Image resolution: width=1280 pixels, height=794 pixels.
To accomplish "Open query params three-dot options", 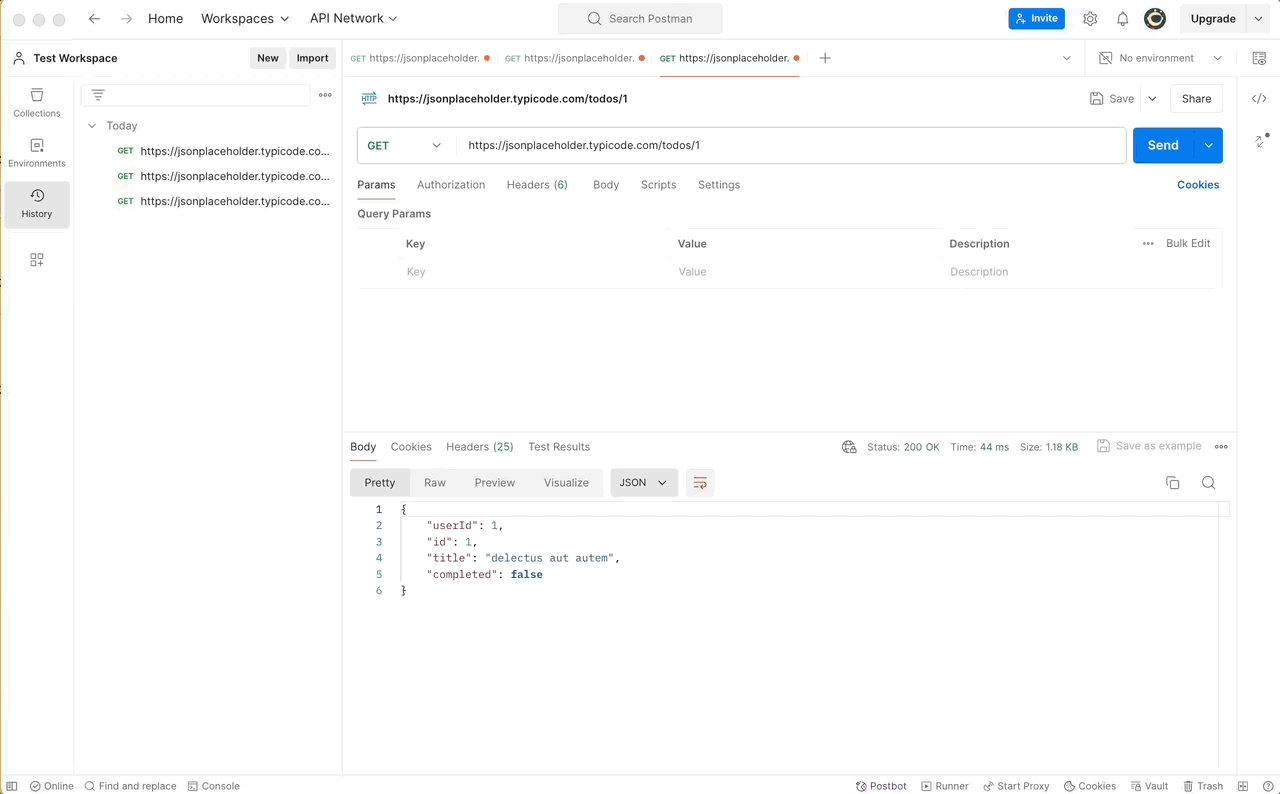I will point(1148,244).
